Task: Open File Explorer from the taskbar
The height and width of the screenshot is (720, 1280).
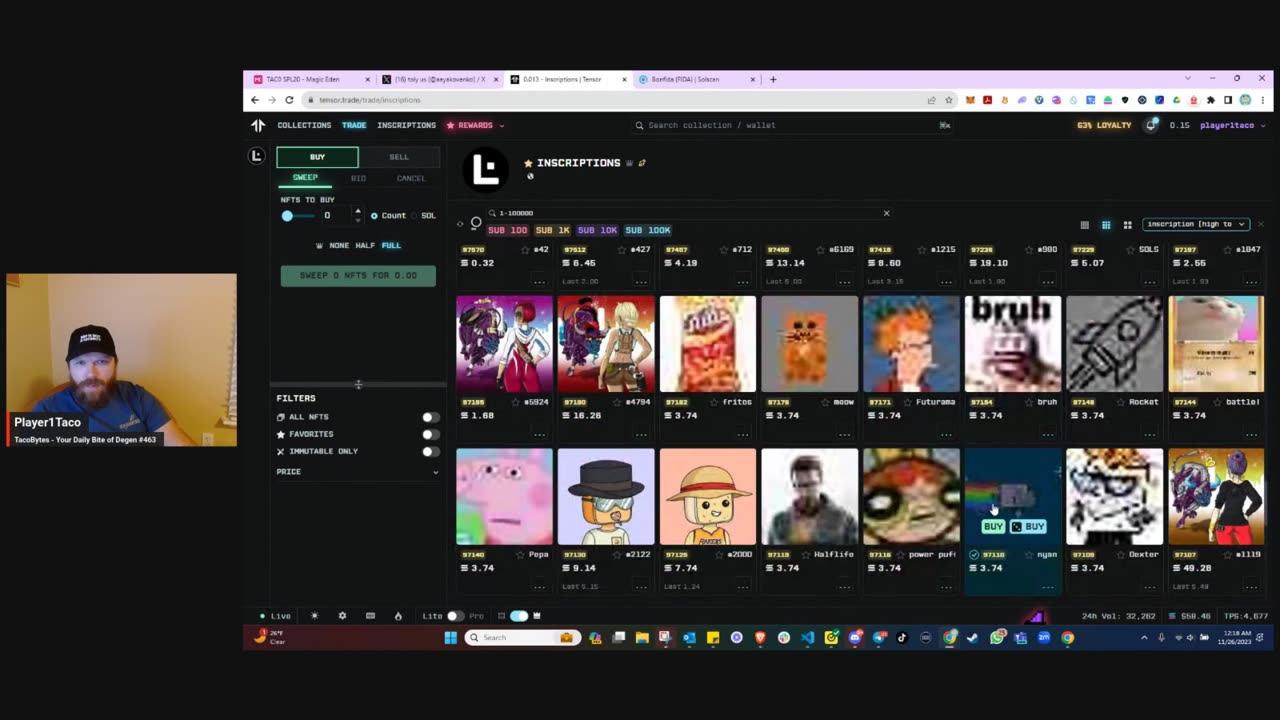Action: coord(642,638)
